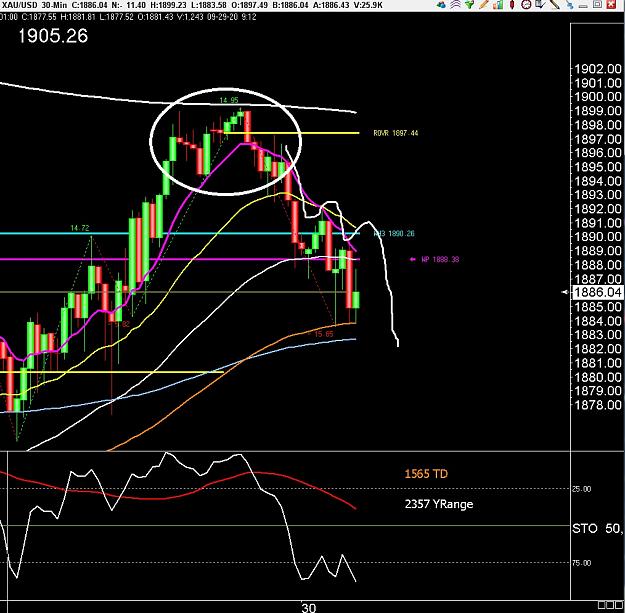The image size is (625, 613).
Task: Click the 1895.00 price axis label
Action: pyautogui.click(x=597, y=167)
